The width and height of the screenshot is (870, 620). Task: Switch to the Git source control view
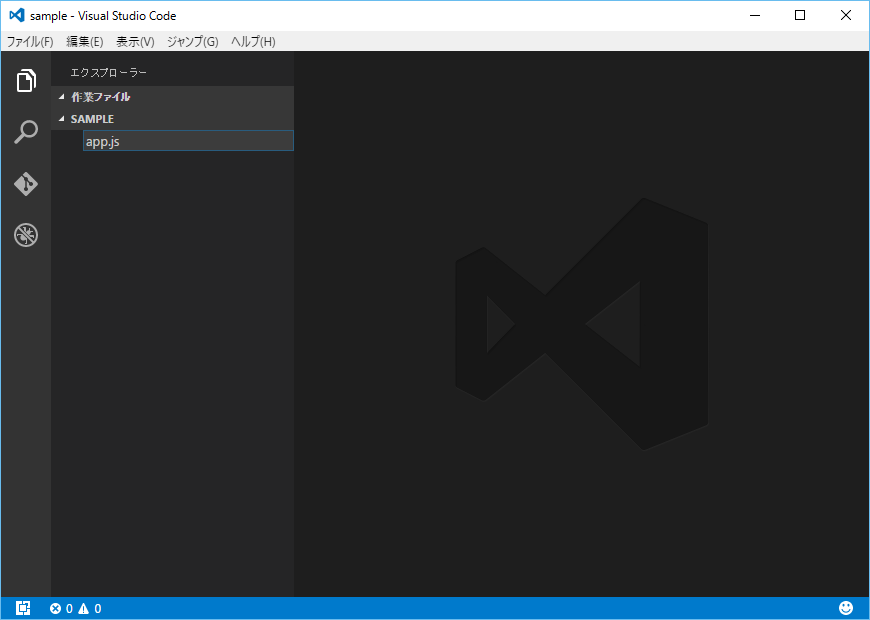(26, 184)
